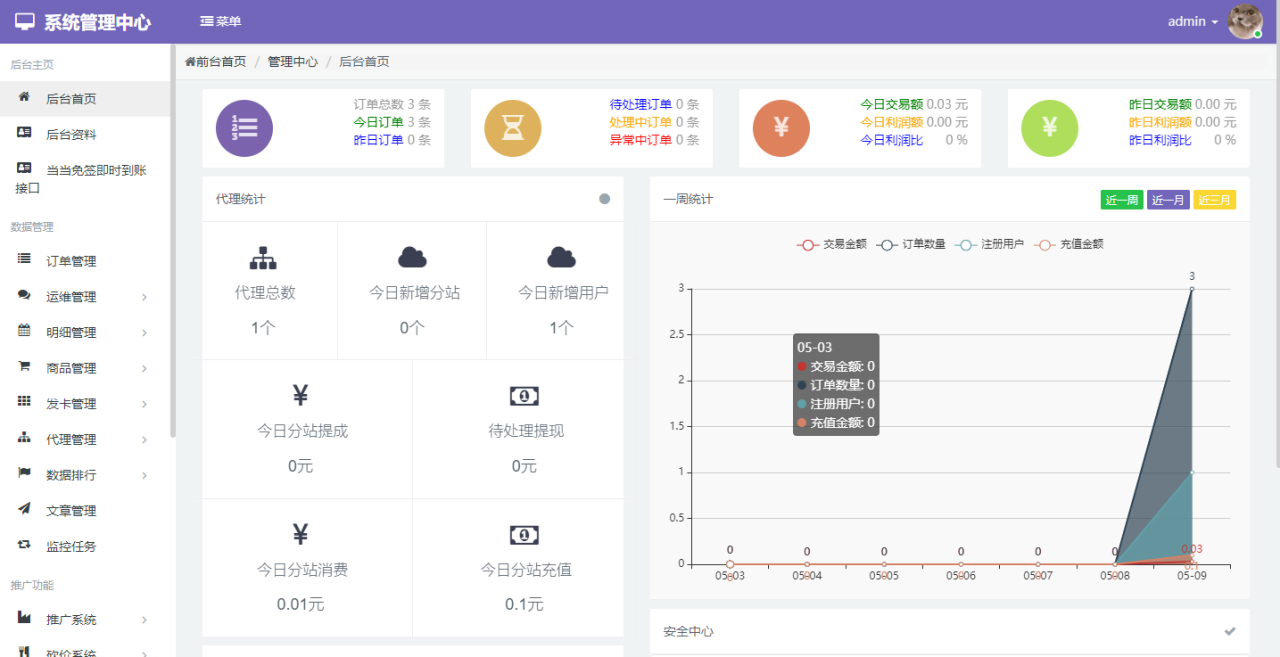Click the admin avatar picture
Viewport: 1280px width, 657px height.
click(x=1245, y=21)
